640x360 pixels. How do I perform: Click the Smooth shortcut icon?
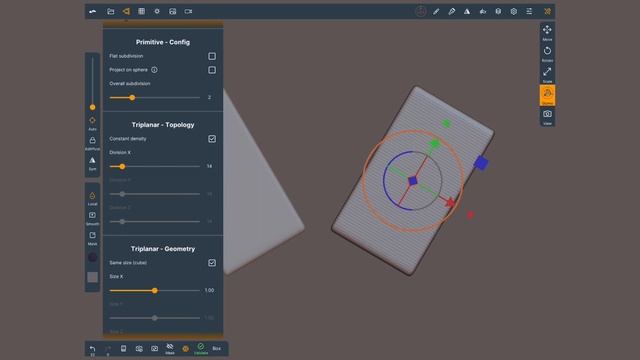click(93, 218)
